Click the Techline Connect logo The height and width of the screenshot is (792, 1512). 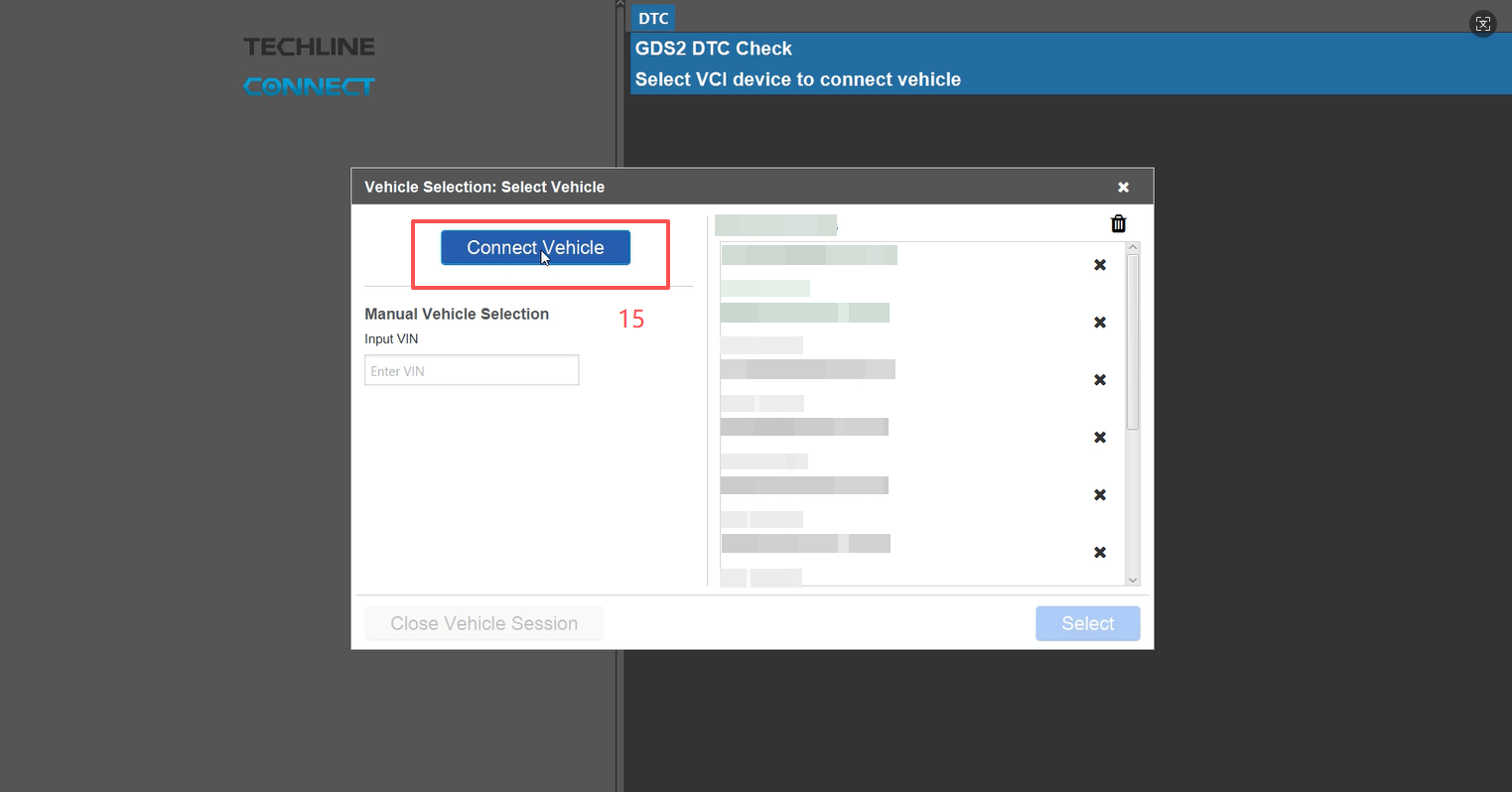click(310, 66)
